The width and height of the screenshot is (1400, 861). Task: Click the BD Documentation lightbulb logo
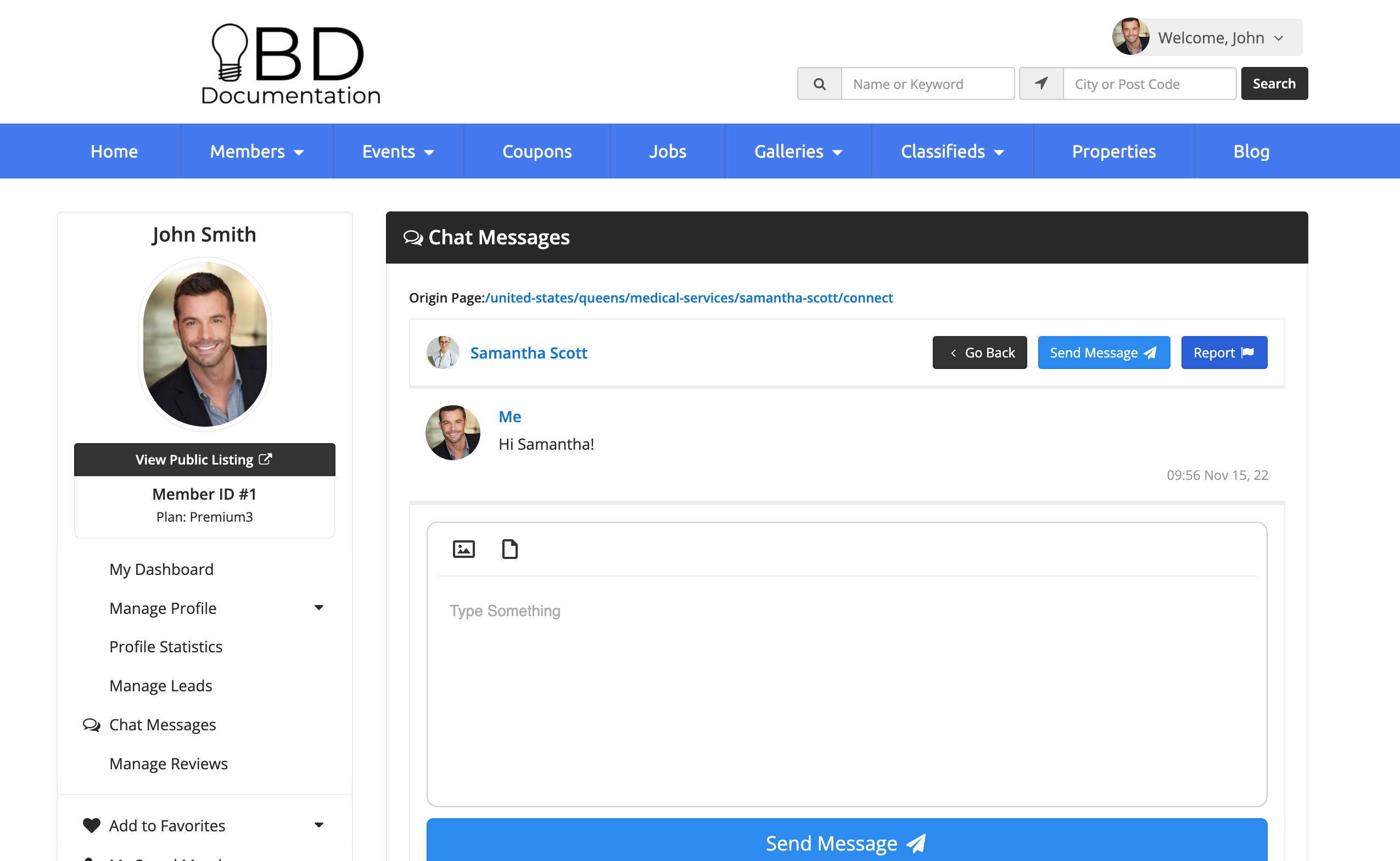point(290,64)
